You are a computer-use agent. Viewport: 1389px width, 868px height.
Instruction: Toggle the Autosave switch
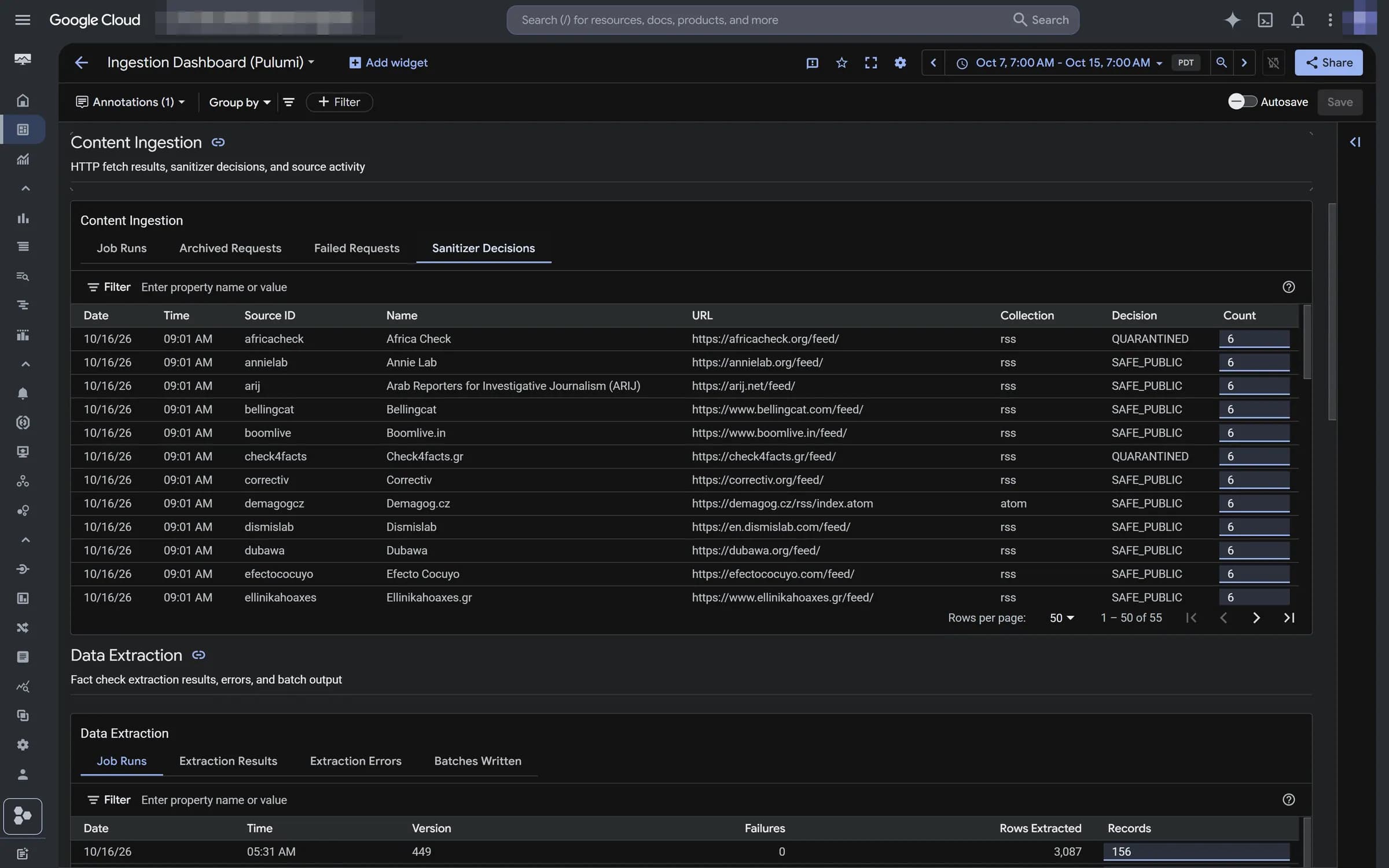[x=1242, y=101]
